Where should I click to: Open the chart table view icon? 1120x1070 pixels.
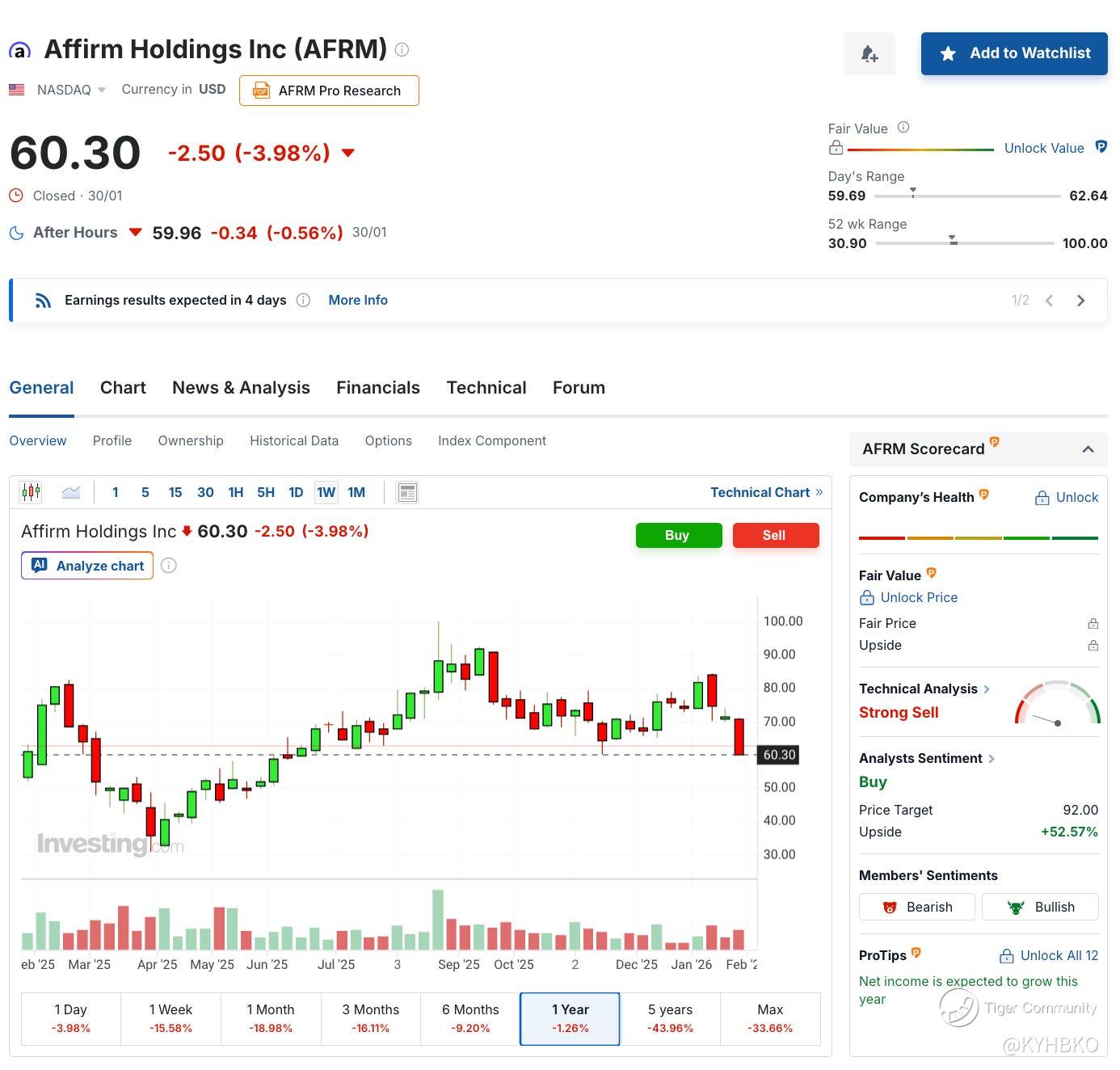point(408,492)
